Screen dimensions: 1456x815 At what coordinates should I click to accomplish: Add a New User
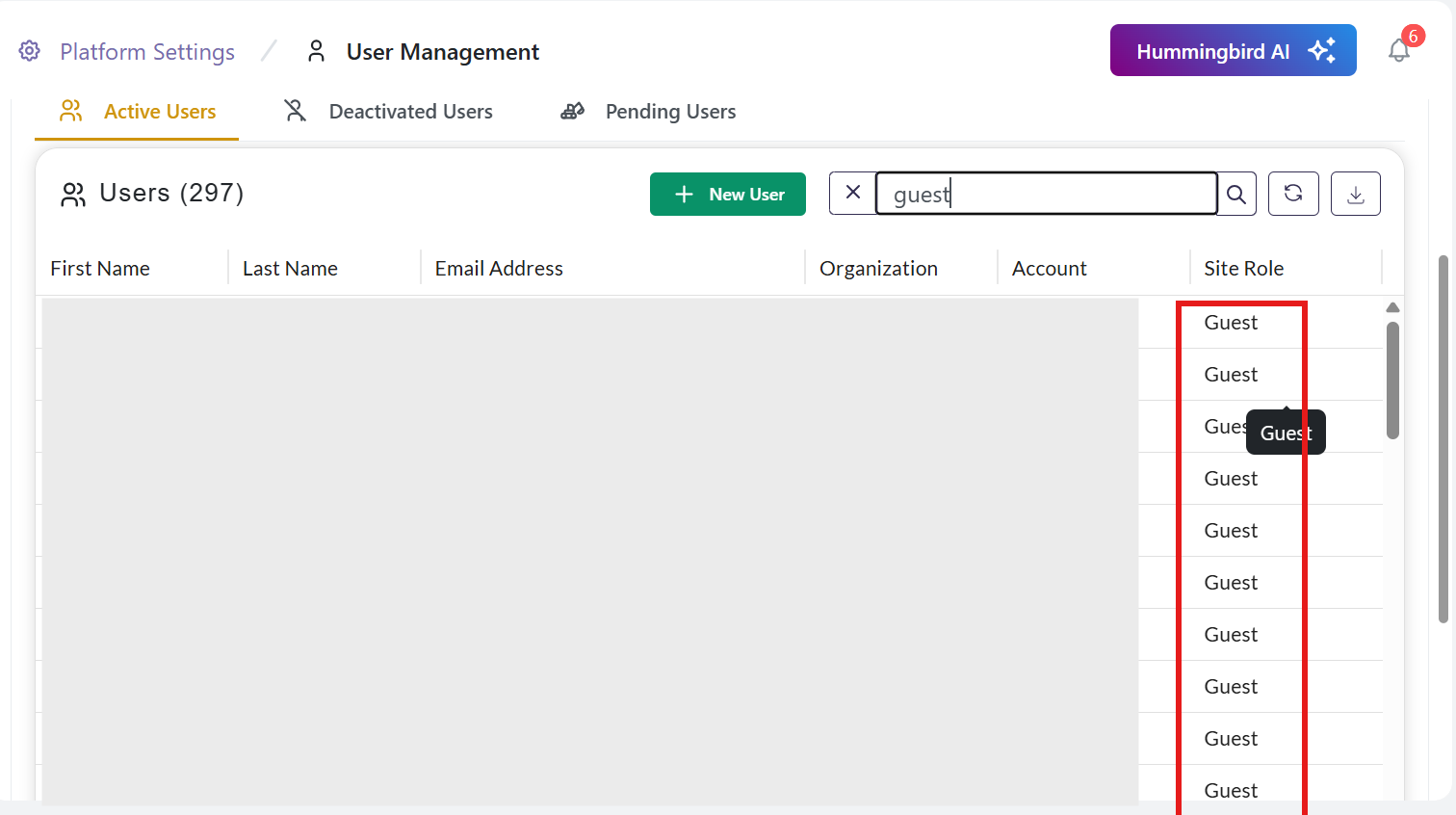point(727,195)
